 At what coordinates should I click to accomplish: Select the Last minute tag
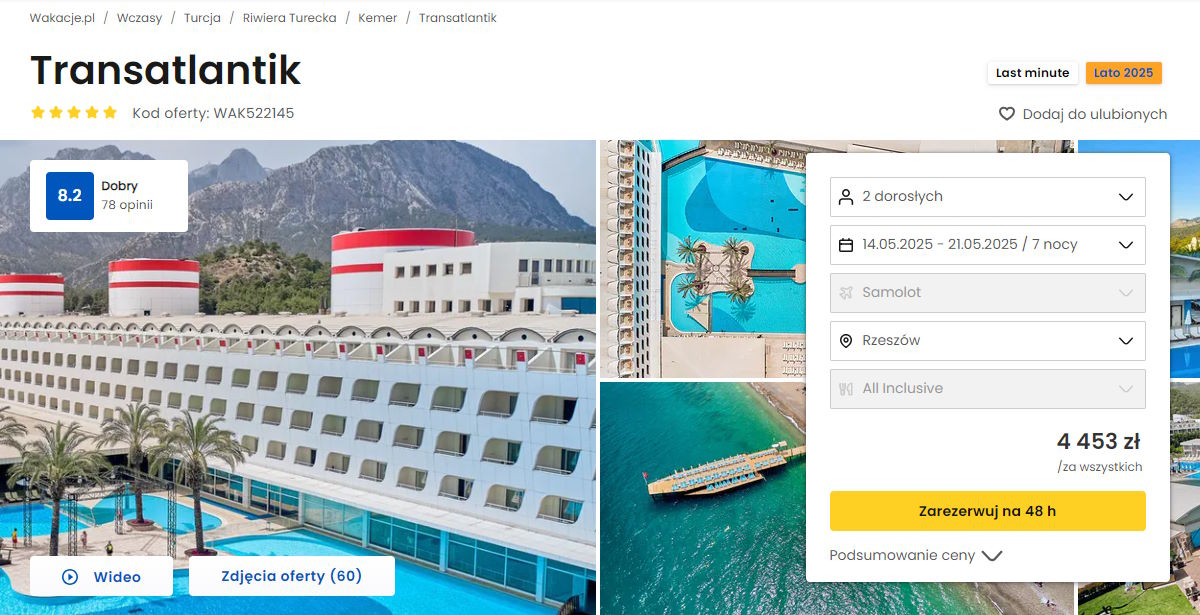click(1034, 73)
